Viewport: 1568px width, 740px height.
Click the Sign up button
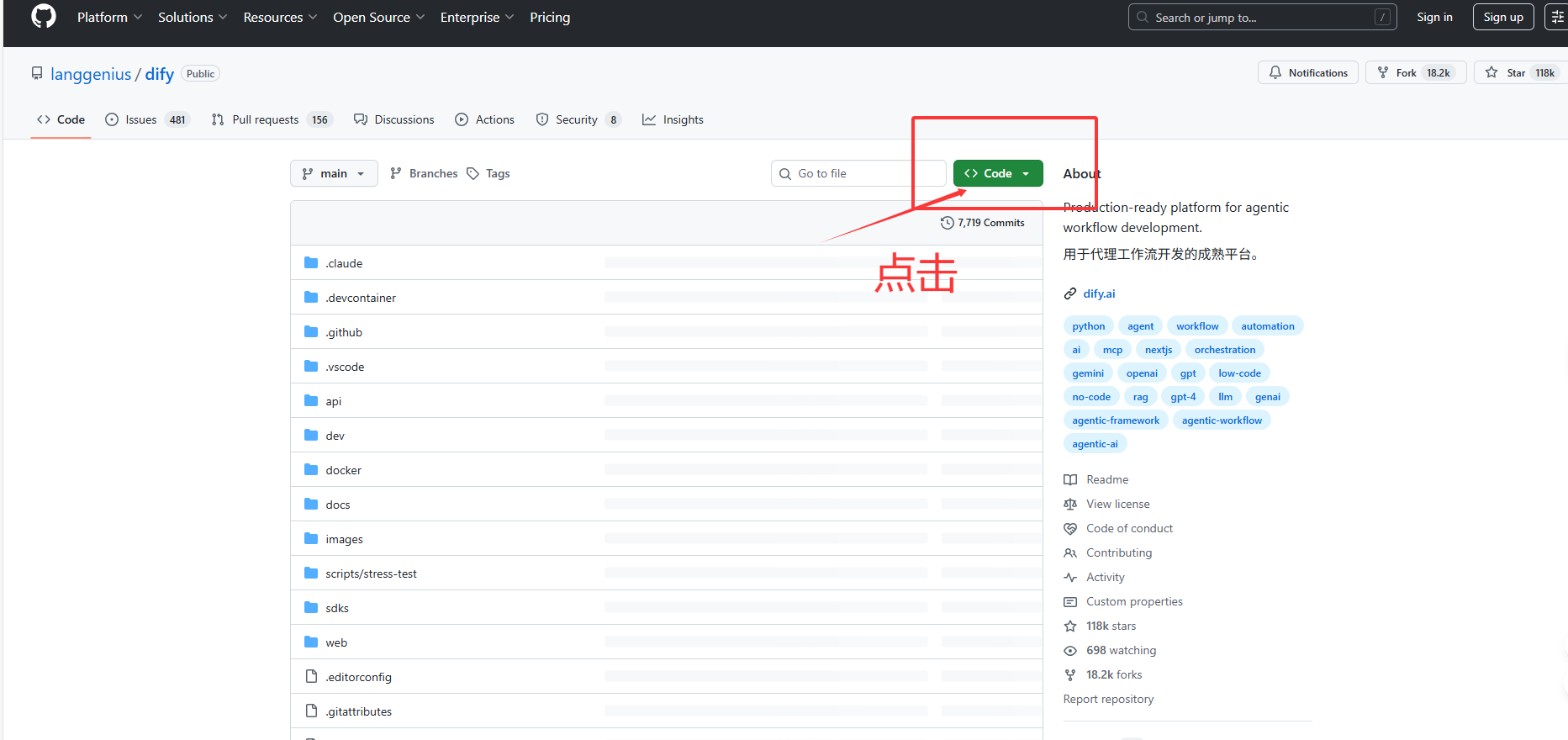pyautogui.click(x=1503, y=17)
